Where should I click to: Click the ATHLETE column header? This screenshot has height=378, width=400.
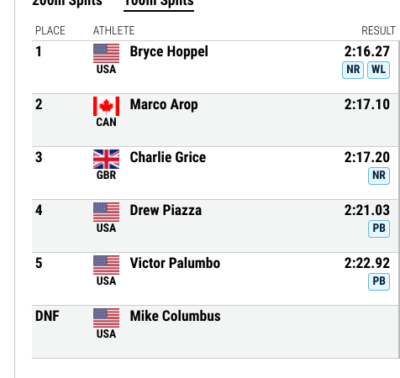(114, 31)
